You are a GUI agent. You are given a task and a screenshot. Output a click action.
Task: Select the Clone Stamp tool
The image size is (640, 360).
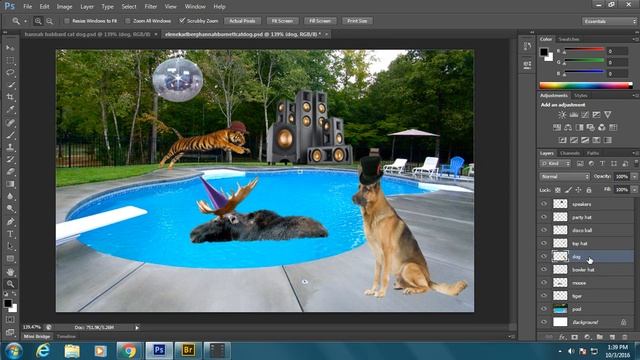10,147
